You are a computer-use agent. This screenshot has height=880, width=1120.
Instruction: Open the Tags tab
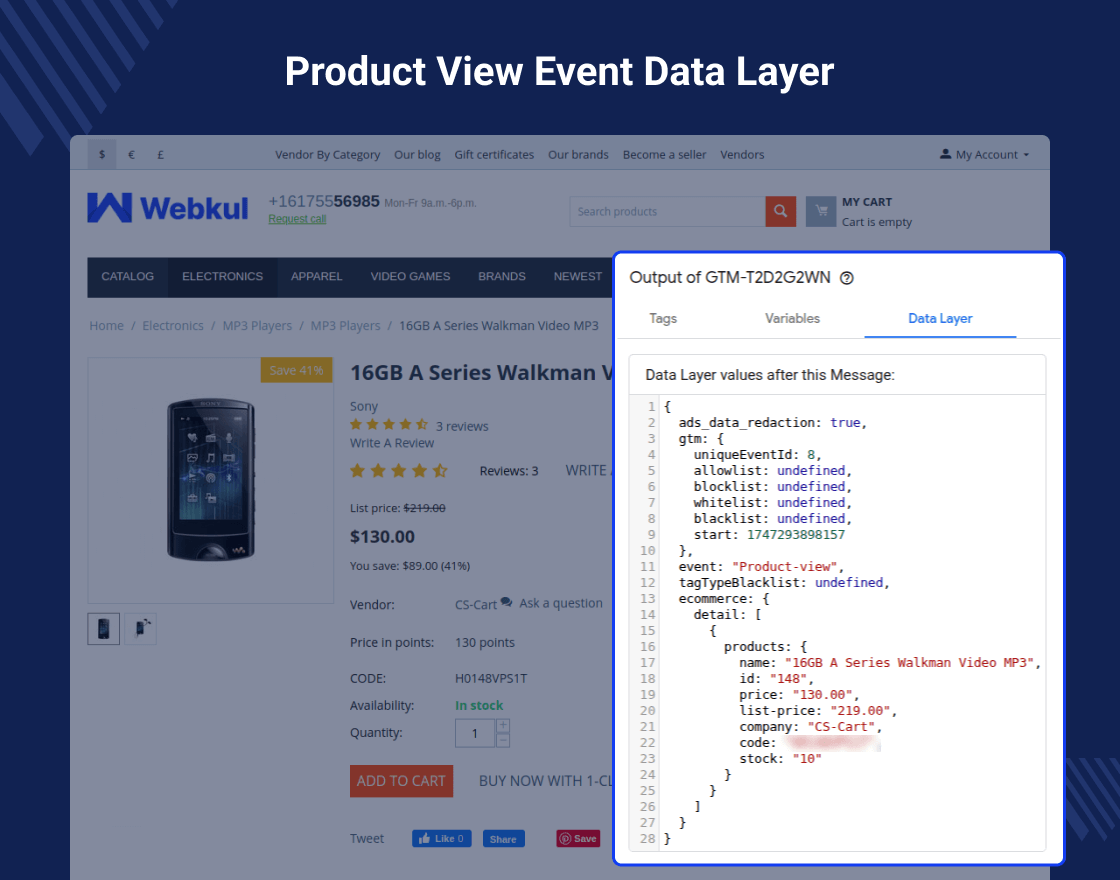(x=663, y=319)
